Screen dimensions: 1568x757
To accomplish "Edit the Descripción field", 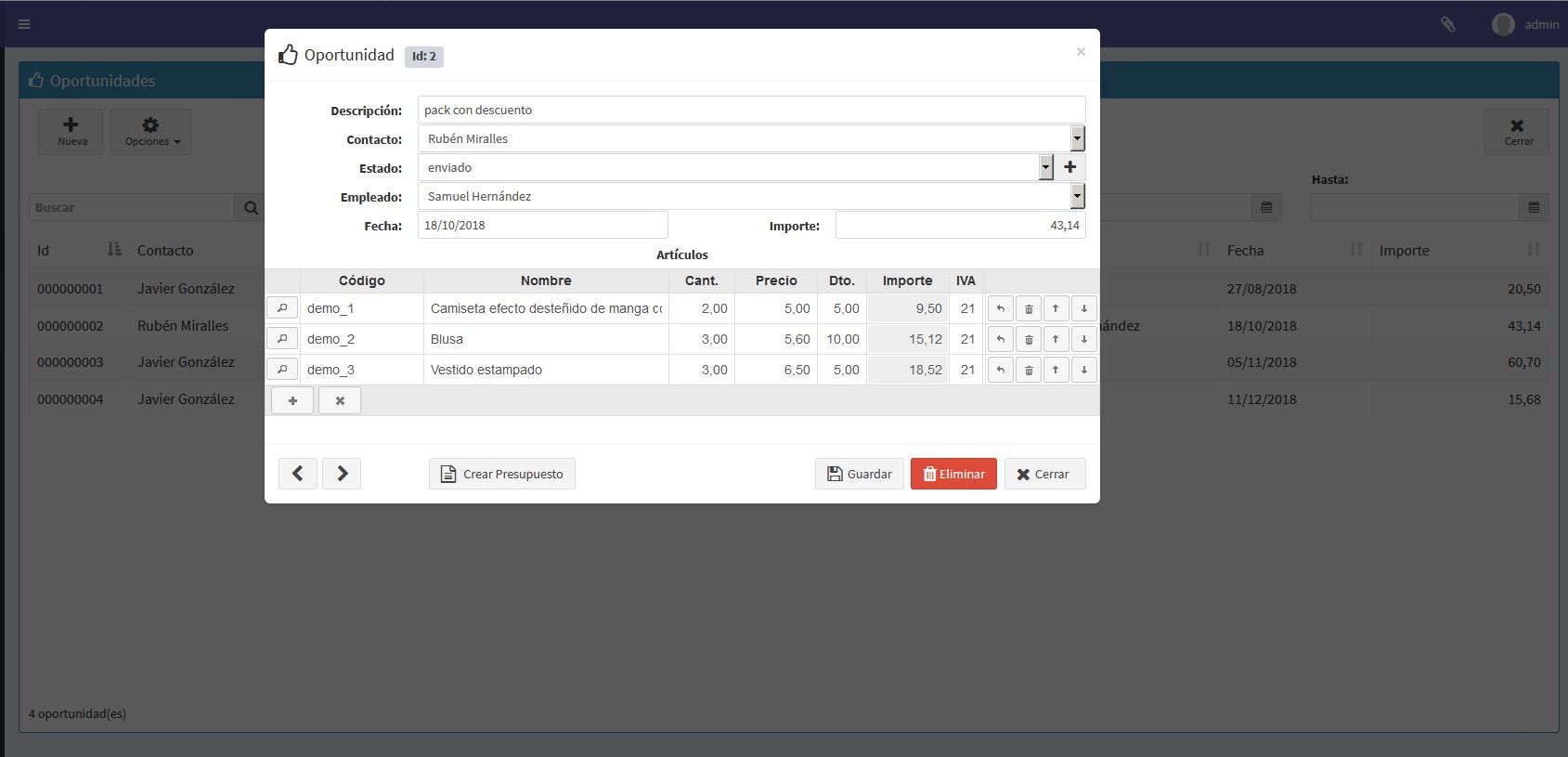I will 751,110.
